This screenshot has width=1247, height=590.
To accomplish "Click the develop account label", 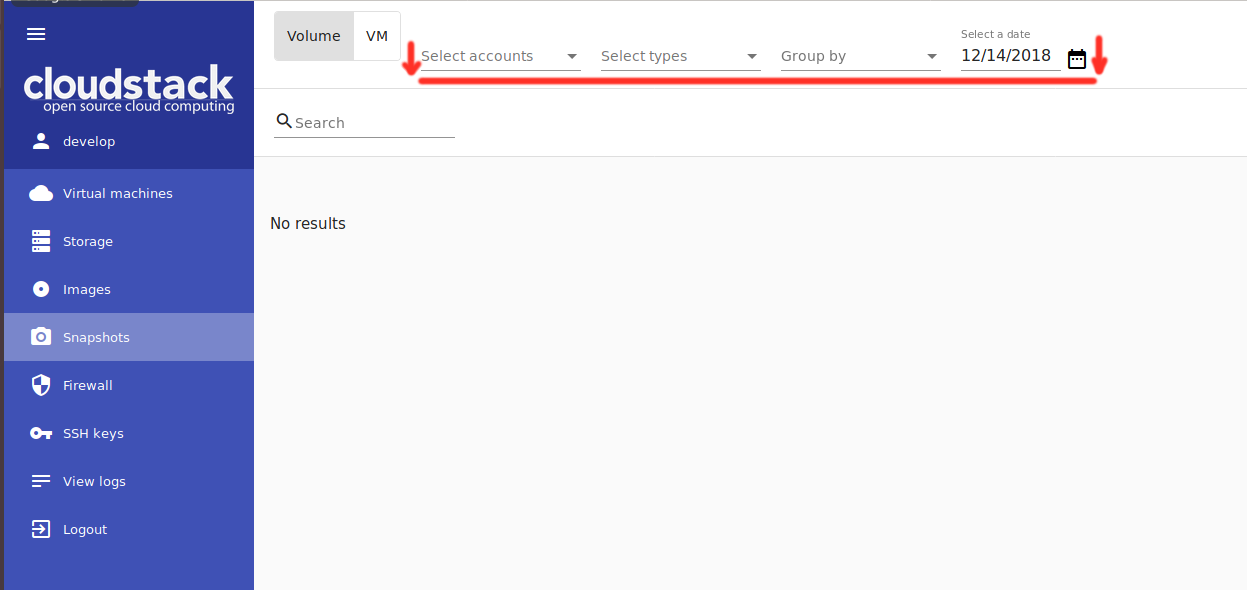I will [90, 141].
